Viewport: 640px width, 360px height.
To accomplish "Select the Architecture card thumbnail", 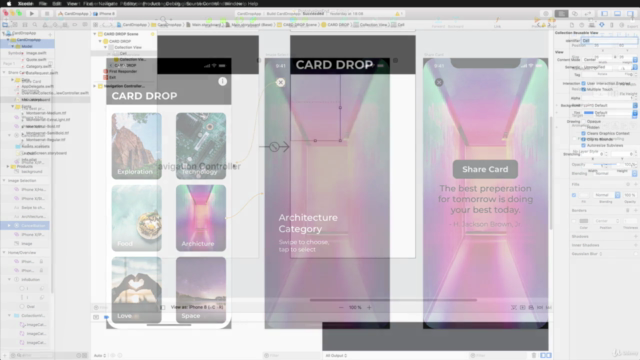I will tap(201, 218).
